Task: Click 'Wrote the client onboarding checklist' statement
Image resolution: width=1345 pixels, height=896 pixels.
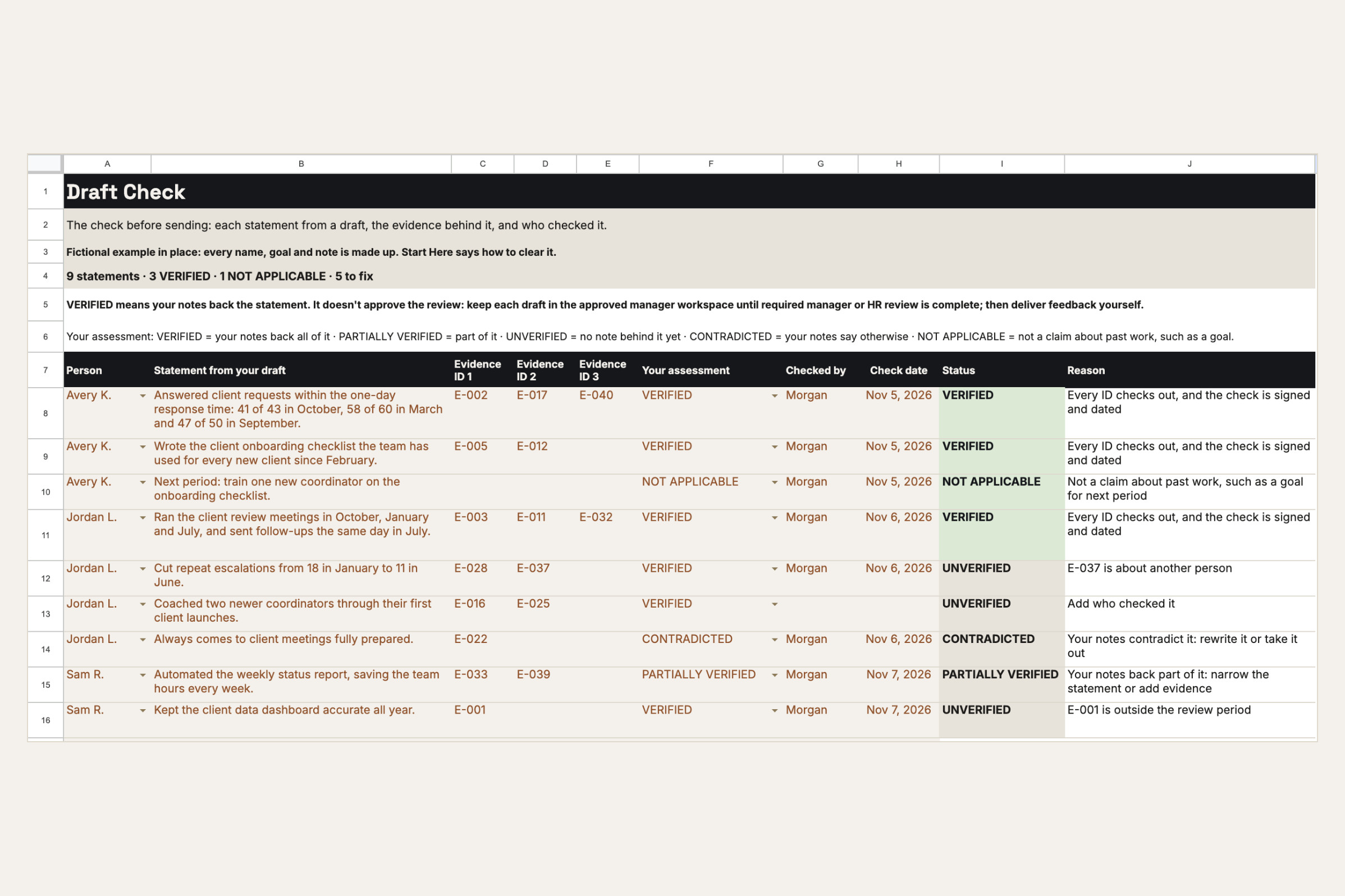Action: point(291,454)
